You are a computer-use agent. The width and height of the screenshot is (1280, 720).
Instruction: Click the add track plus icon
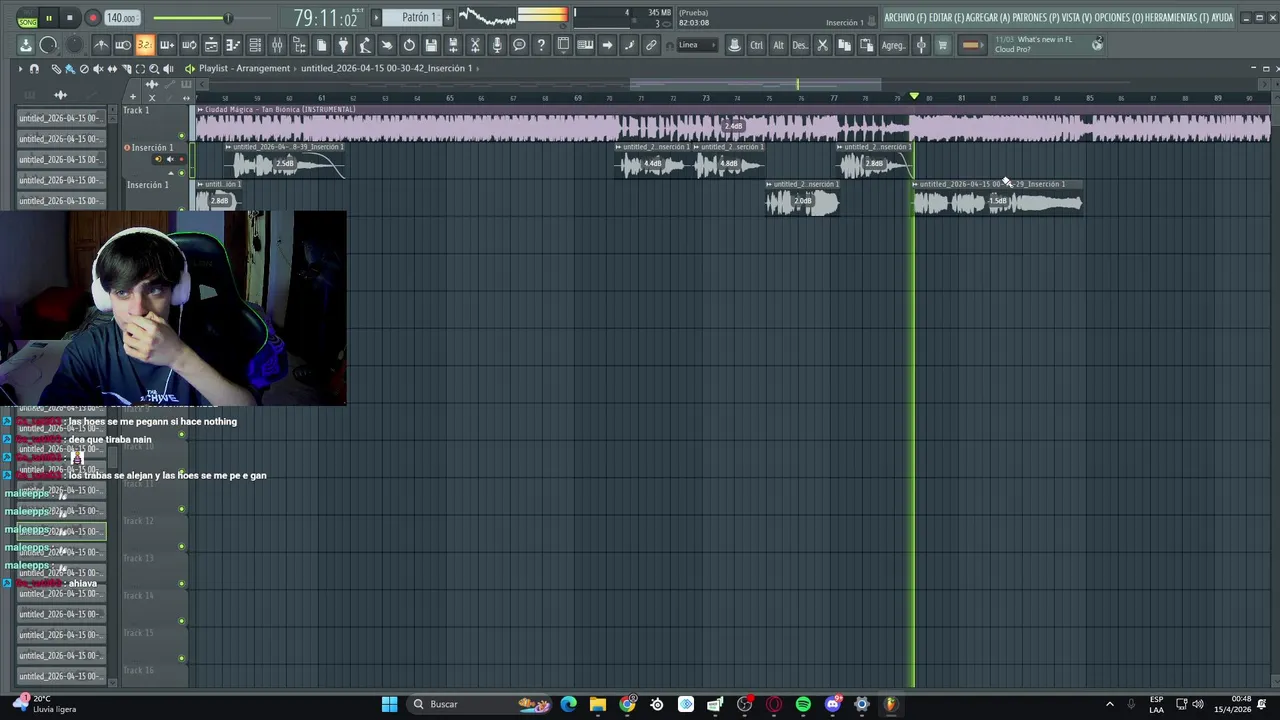click(133, 97)
